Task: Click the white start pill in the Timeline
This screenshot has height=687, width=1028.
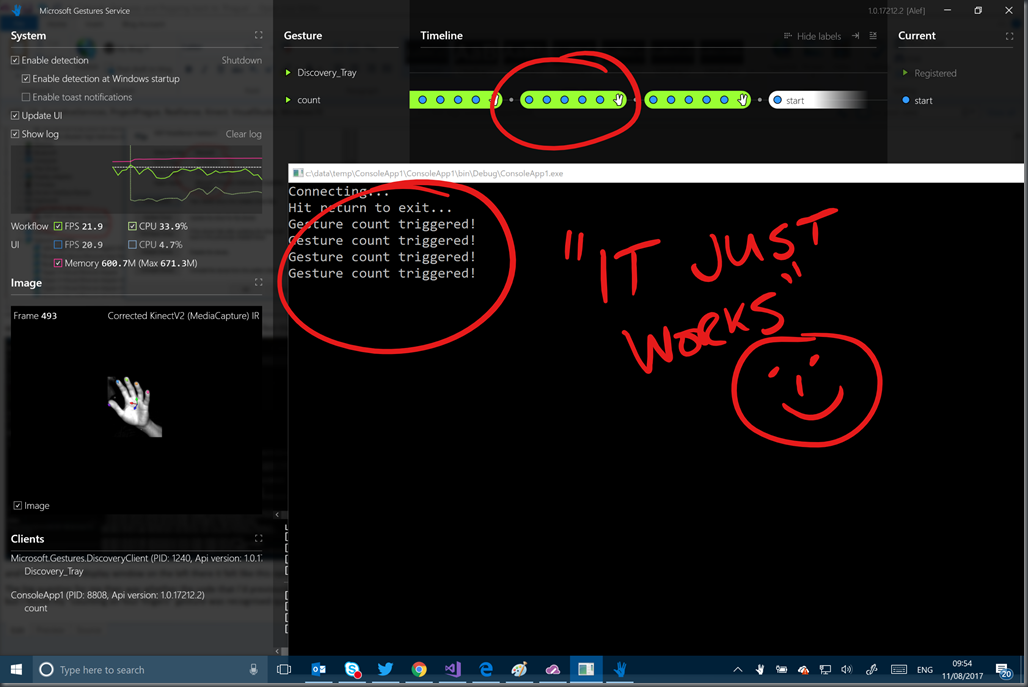Action: click(818, 100)
